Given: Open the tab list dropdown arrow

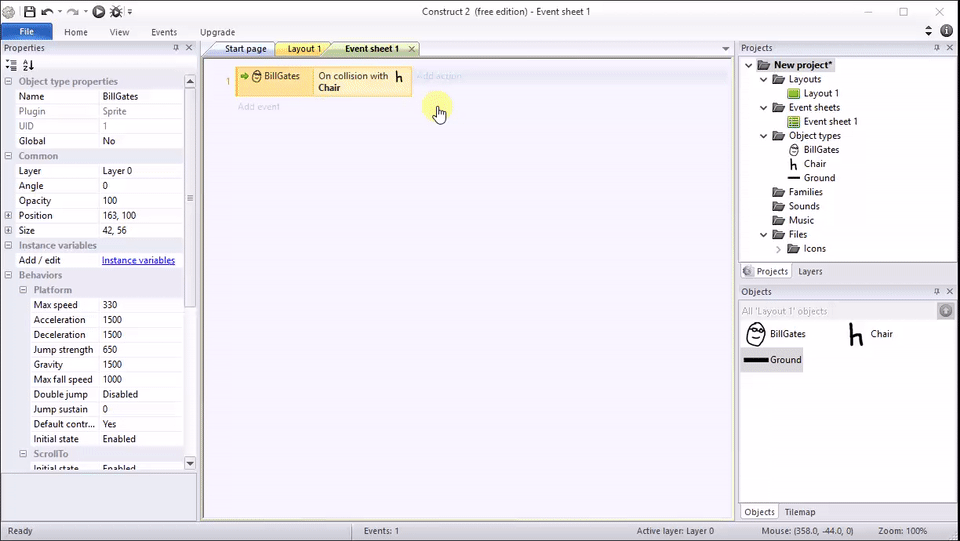Looking at the screenshot, I should (726, 48).
